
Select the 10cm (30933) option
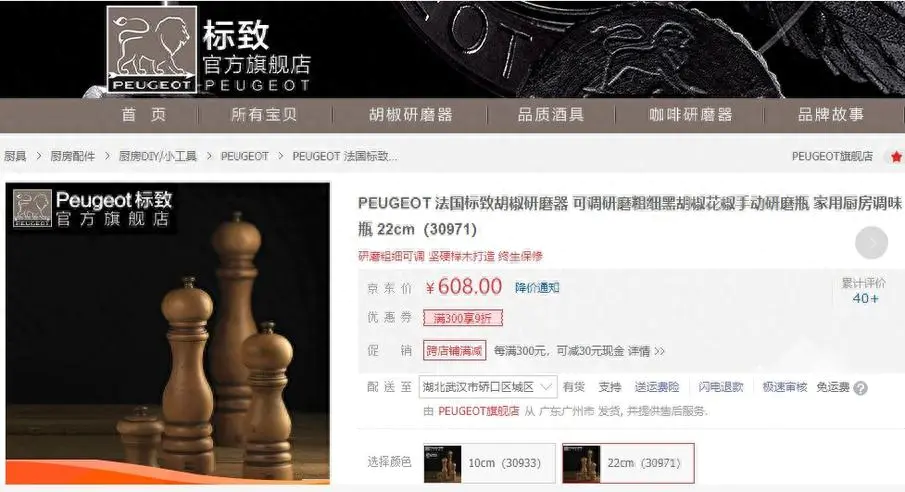[x=489, y=463]
